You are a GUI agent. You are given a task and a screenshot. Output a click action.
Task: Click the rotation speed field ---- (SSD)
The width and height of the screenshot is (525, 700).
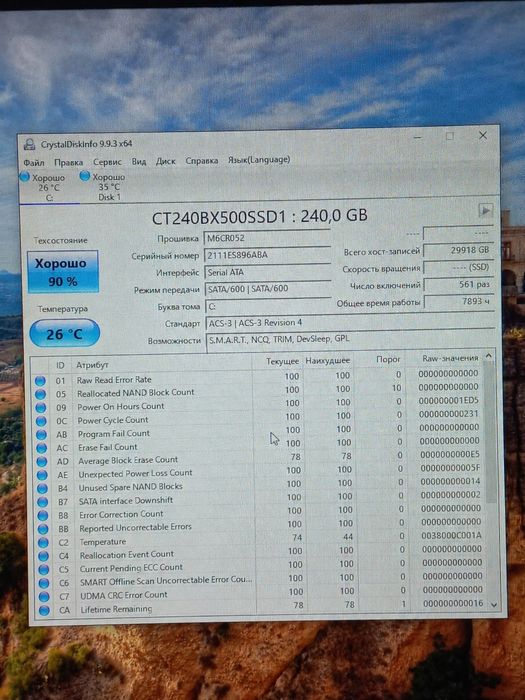point(458,267)
